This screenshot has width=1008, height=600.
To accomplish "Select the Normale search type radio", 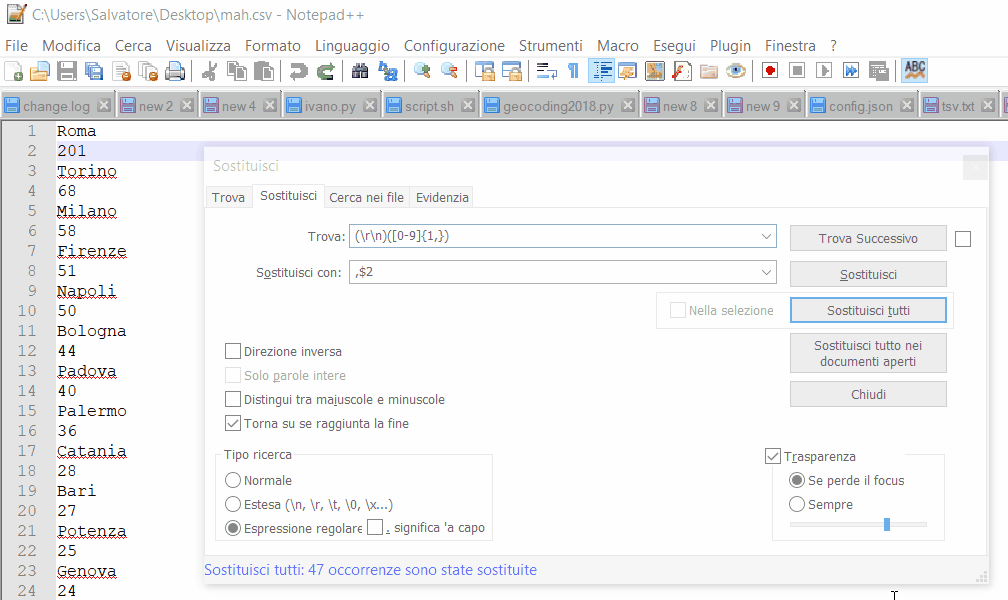I will tap(233, 481).
